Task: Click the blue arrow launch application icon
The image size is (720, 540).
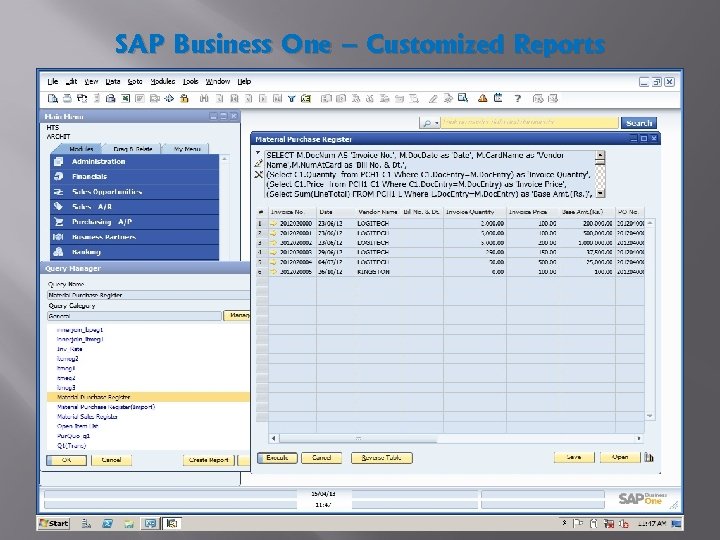Action: click(x=169, y=98)
